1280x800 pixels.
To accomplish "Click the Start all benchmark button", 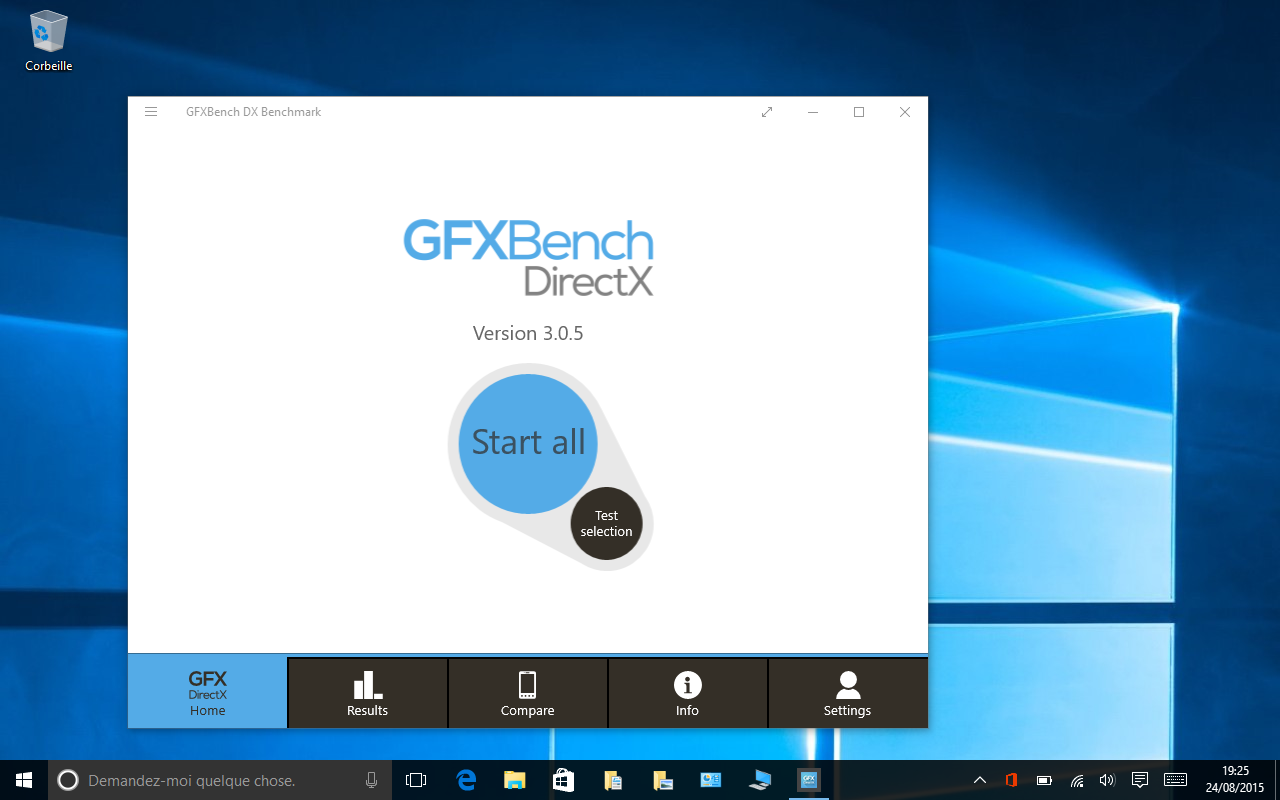I will [528, 444].
